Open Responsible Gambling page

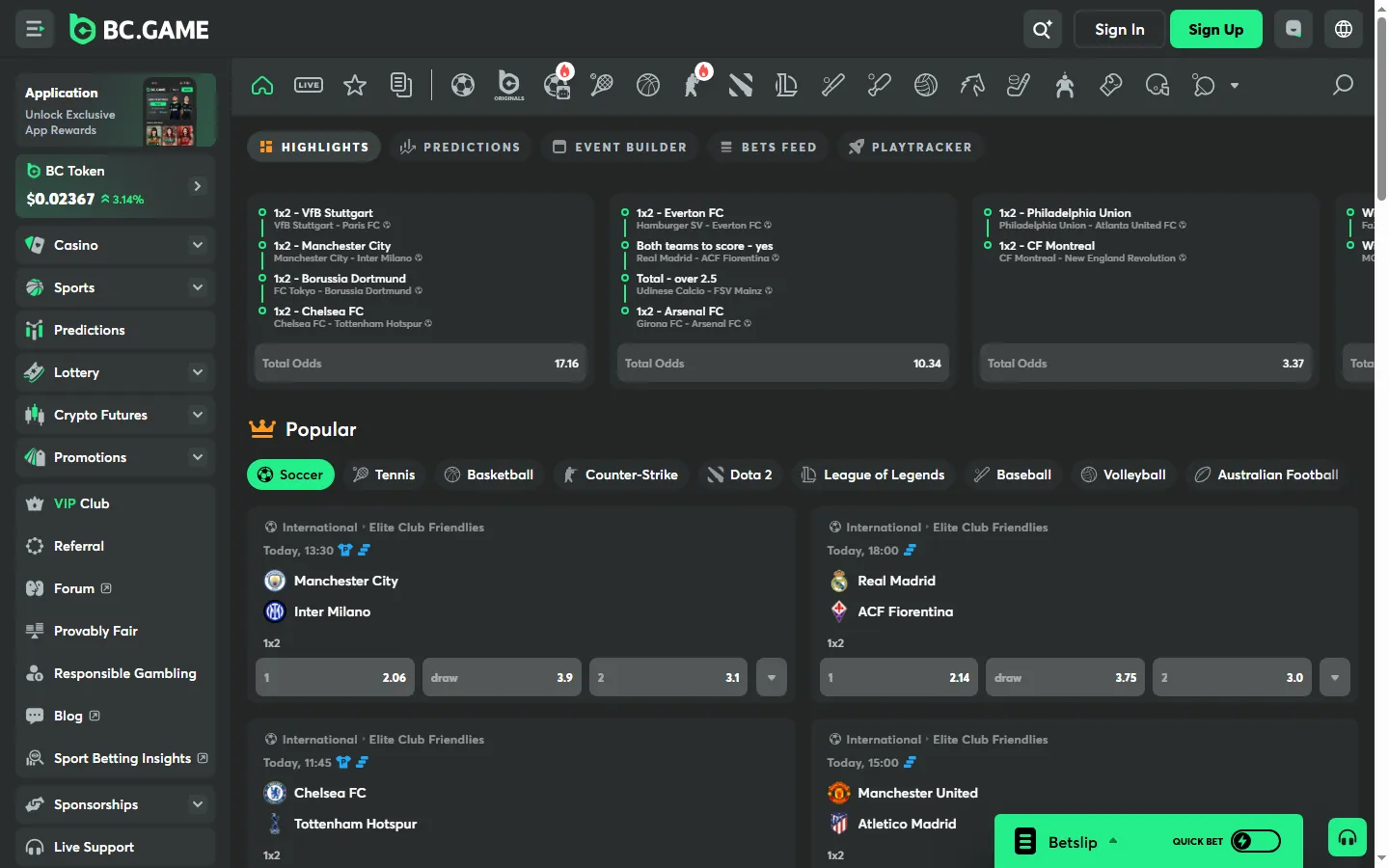(x=116, y=673)
